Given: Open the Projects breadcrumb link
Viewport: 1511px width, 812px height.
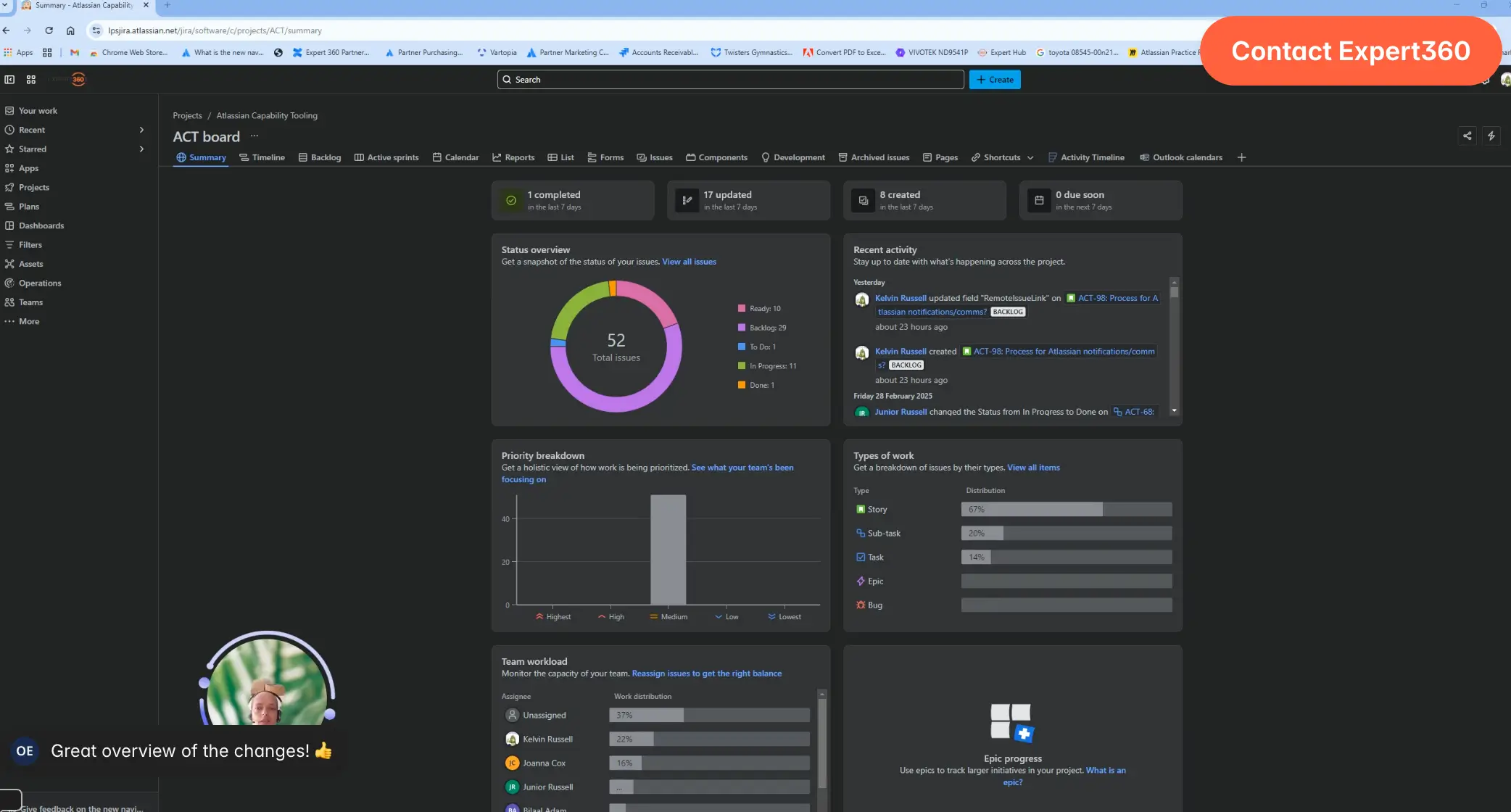Looking at the screenshot, I should coord(187,115).
